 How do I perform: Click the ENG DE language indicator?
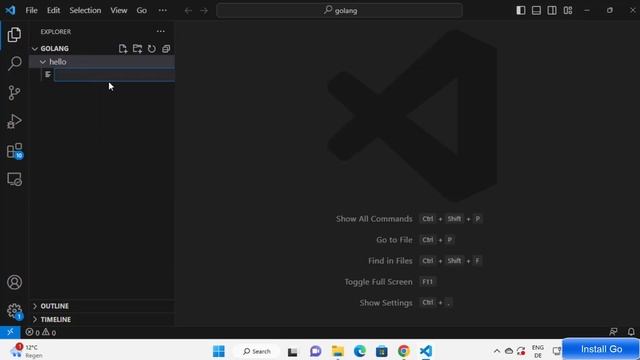pyautogui.click(x=538, y=351)
